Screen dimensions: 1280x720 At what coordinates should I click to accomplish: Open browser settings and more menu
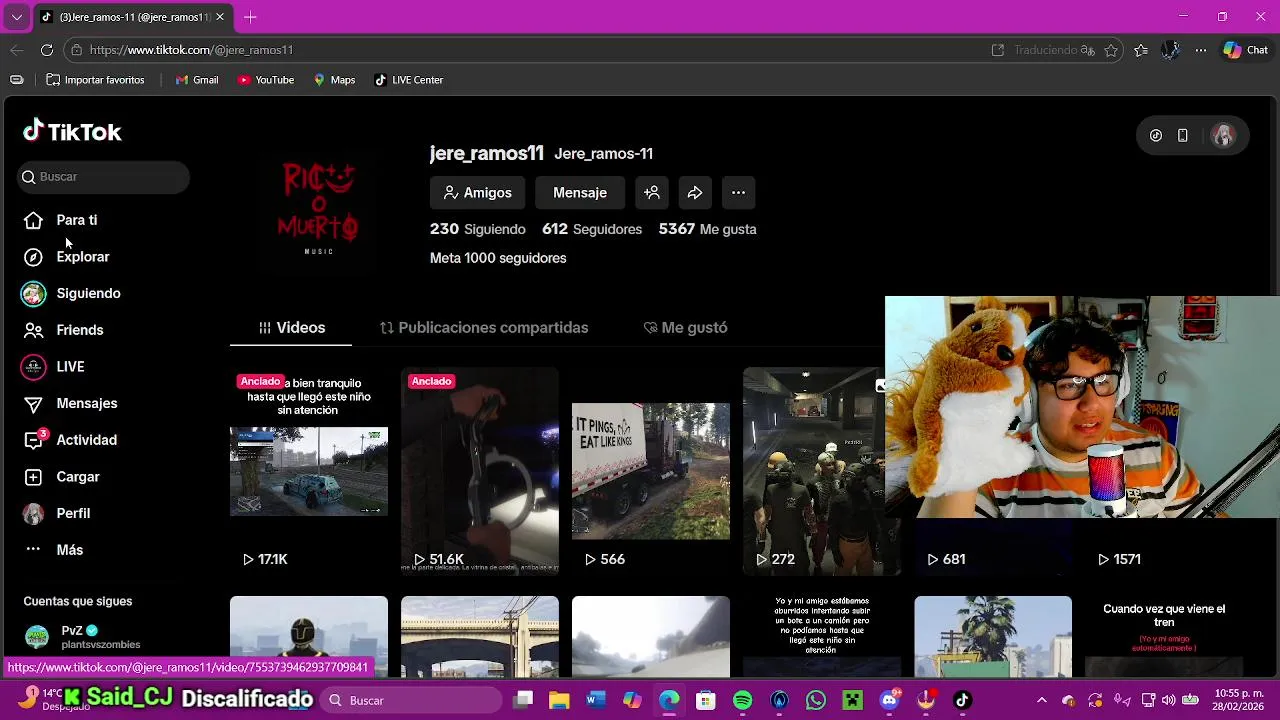(x=1201, y=50)
